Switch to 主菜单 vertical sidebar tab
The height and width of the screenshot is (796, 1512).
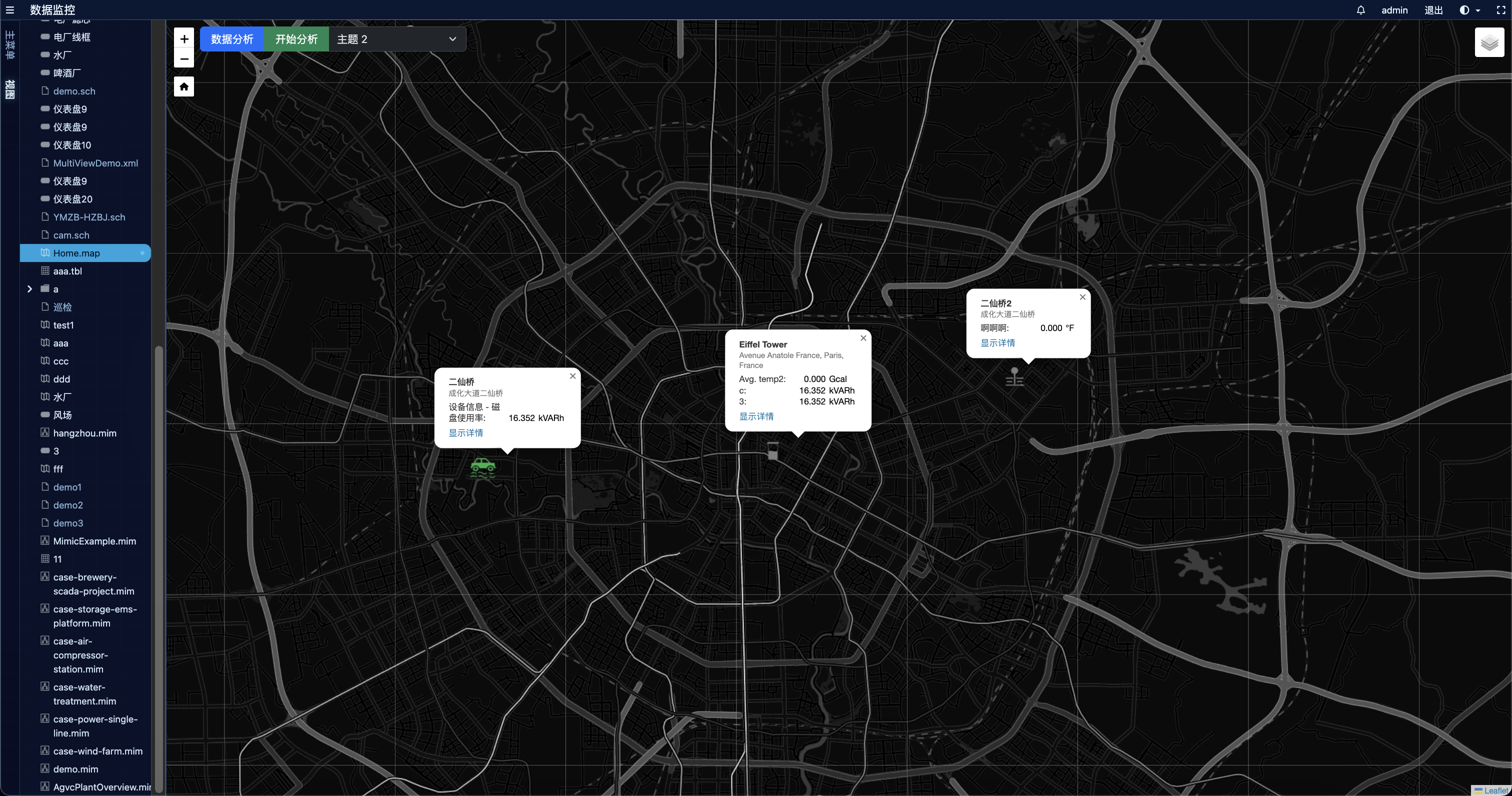9,45
